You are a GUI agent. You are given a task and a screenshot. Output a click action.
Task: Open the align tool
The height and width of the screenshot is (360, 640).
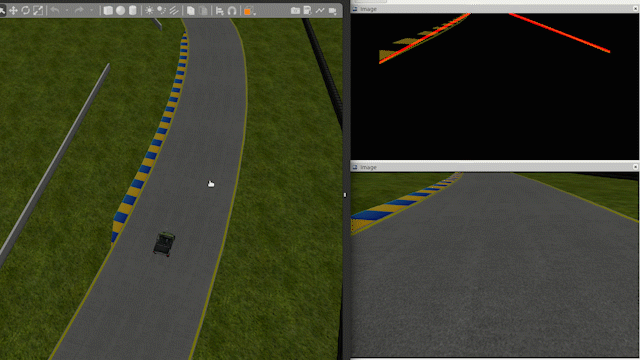[220, 11]
